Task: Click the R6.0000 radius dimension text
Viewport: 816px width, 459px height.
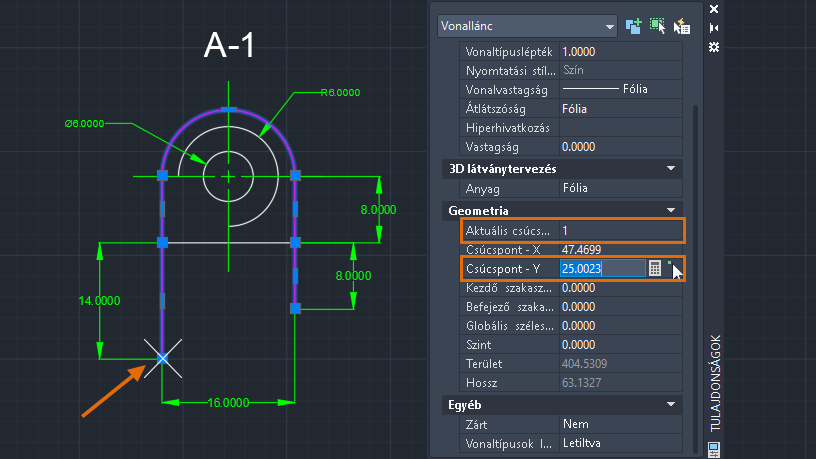Action: pos(340,93)
